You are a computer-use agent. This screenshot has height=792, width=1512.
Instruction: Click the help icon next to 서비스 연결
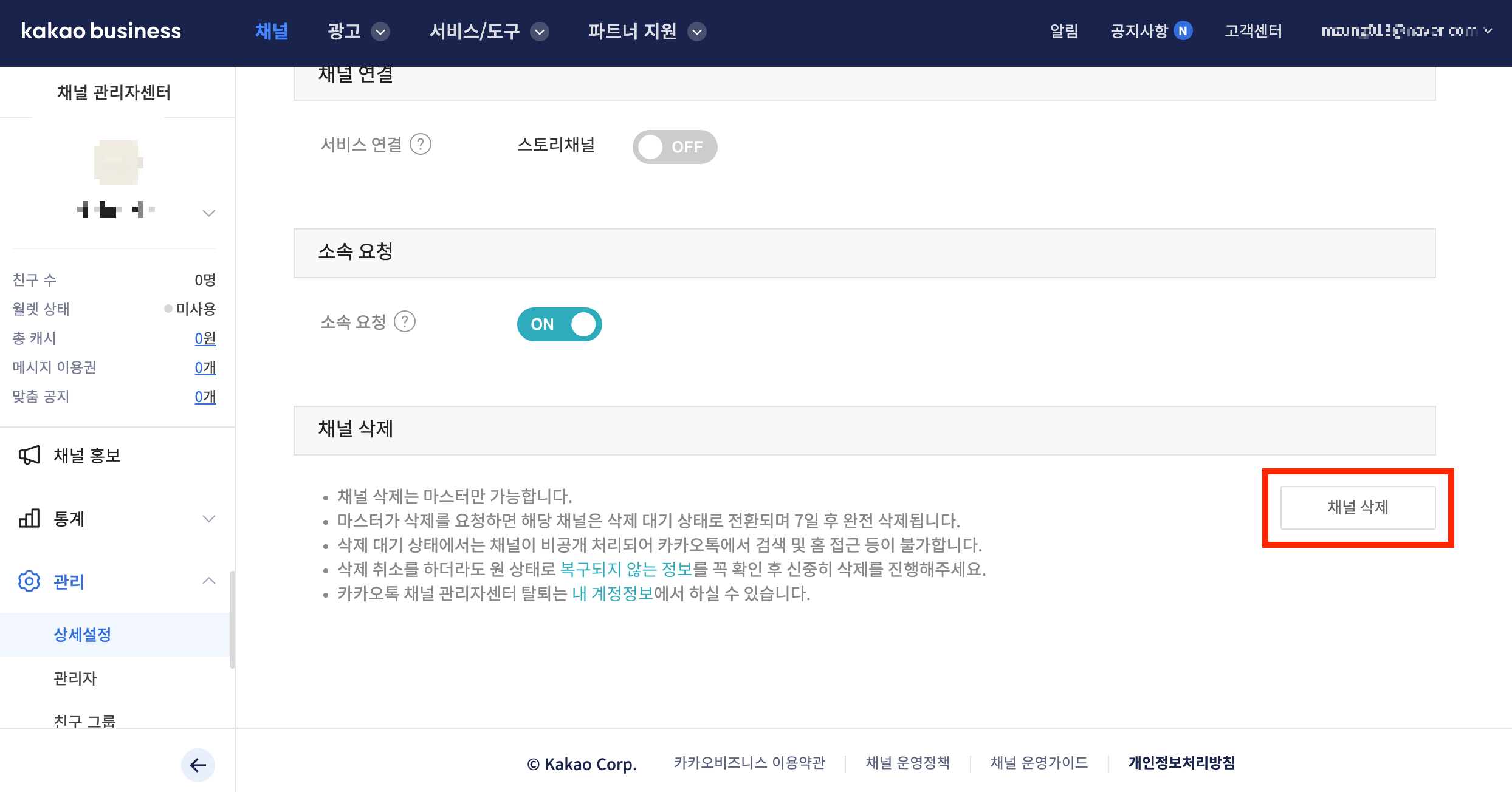[x=421, y=145]
